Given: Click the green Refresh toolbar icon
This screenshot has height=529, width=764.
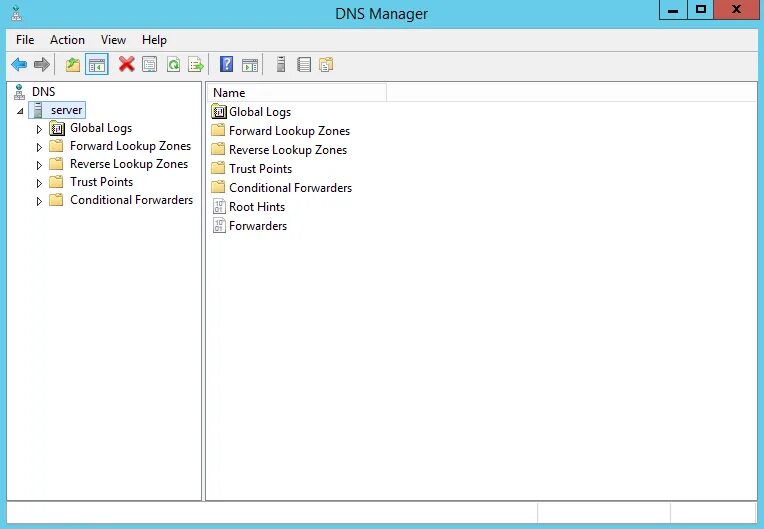Looking at the screenshot, I should tap(173, 64).
